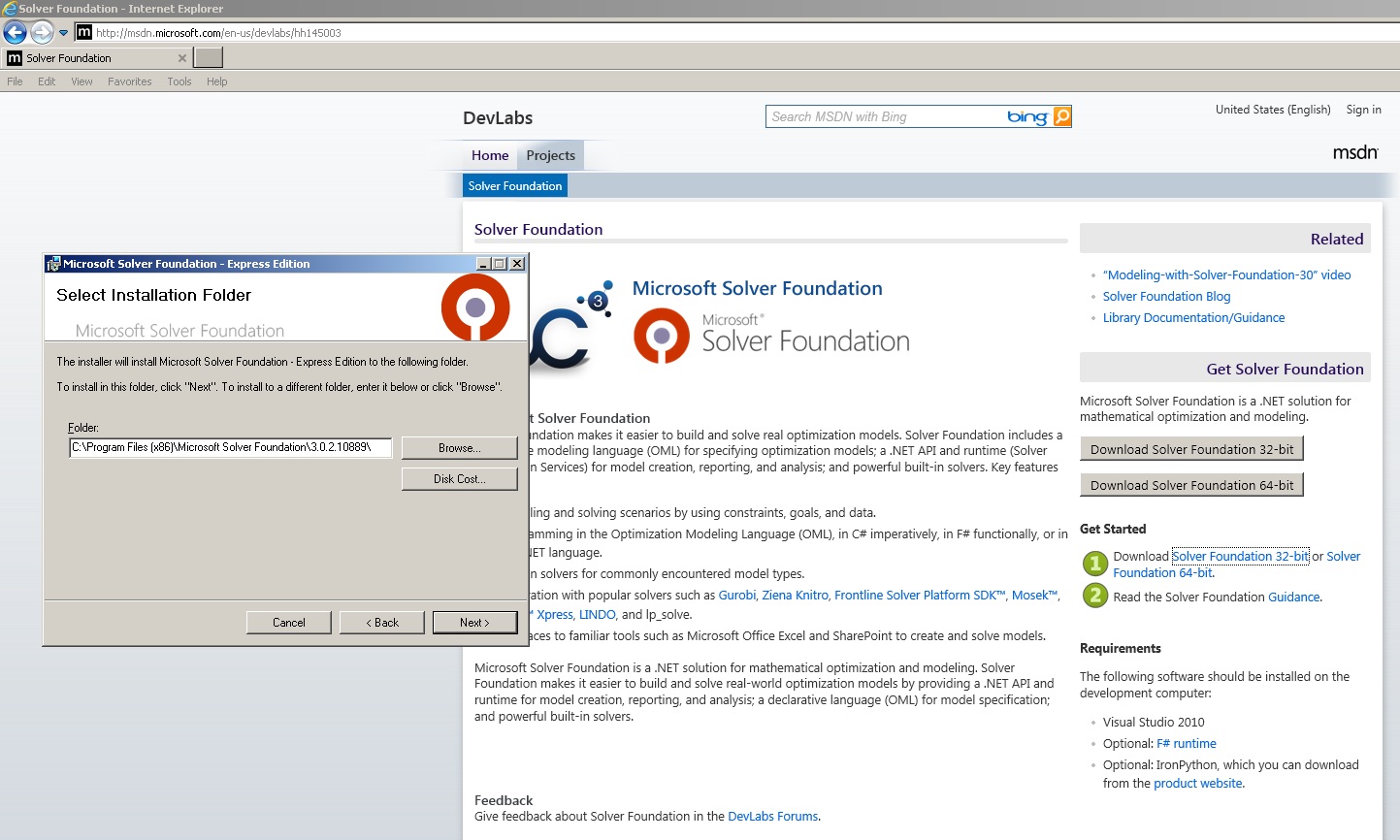
Task: Go to the Home navigation tab
Action: coord(490,155)
